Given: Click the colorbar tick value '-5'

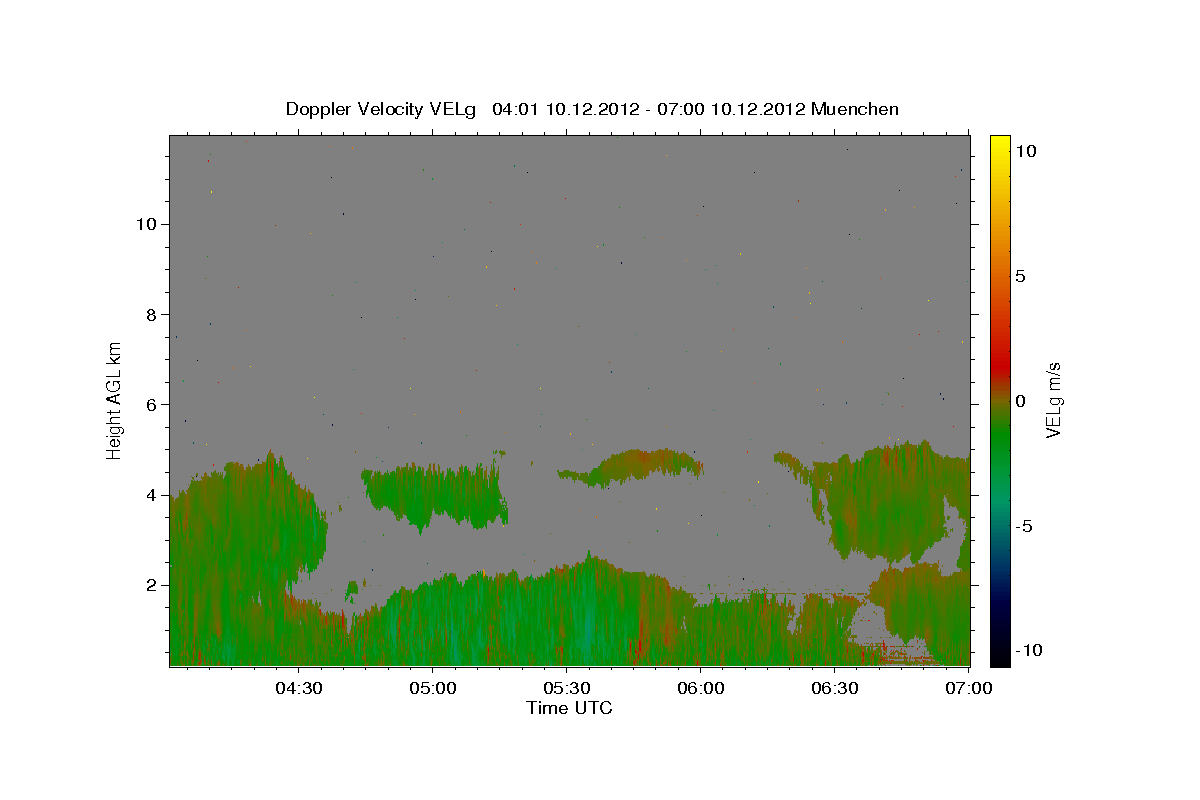Looking at the screenshot, I should pos(1025,526).
